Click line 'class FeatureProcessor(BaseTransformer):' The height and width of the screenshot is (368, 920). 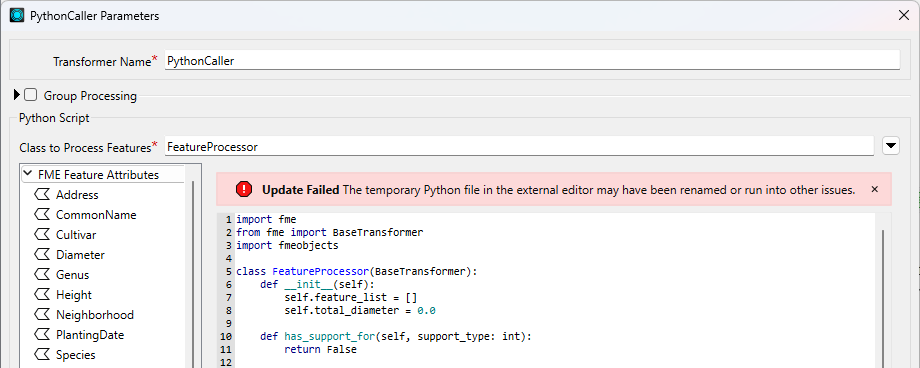click(357, 272)
